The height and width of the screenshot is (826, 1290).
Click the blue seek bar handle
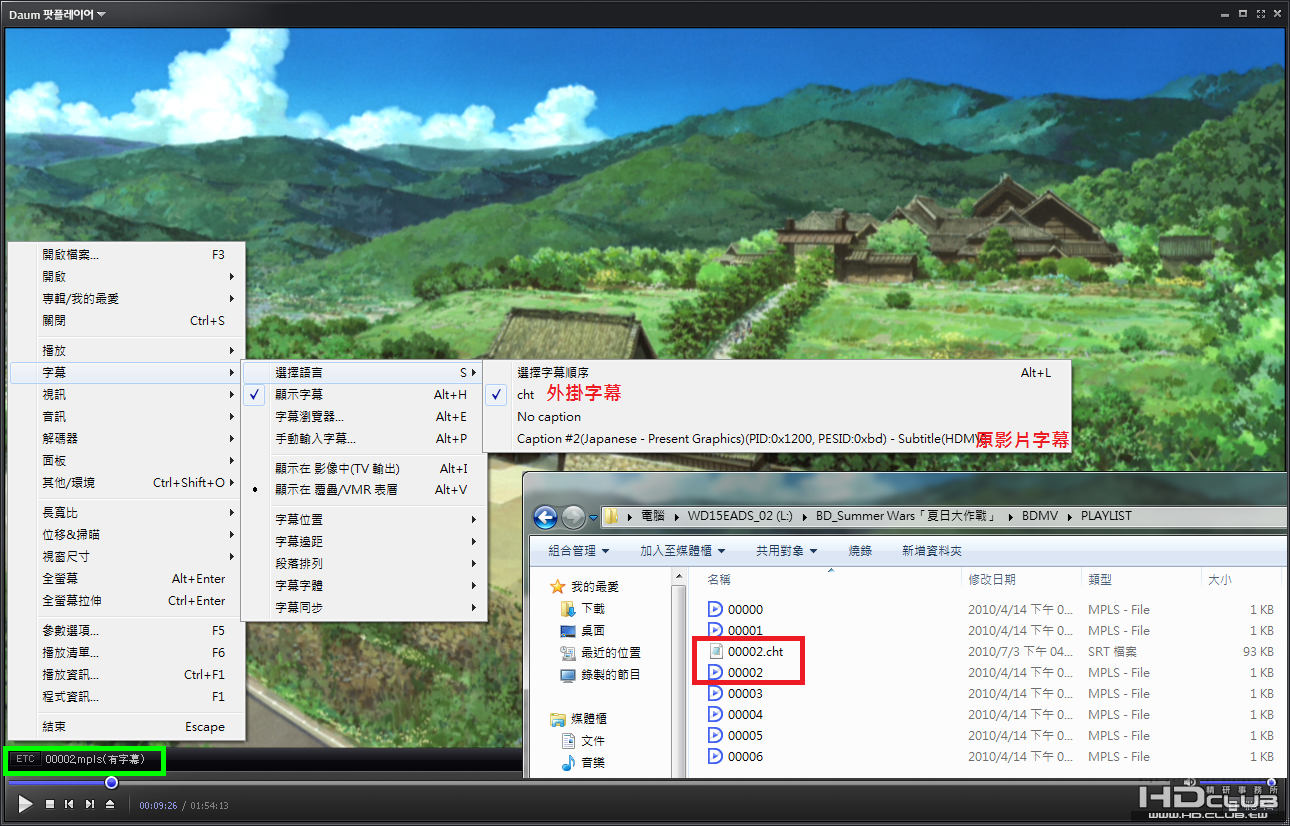[x=111, y=782]
